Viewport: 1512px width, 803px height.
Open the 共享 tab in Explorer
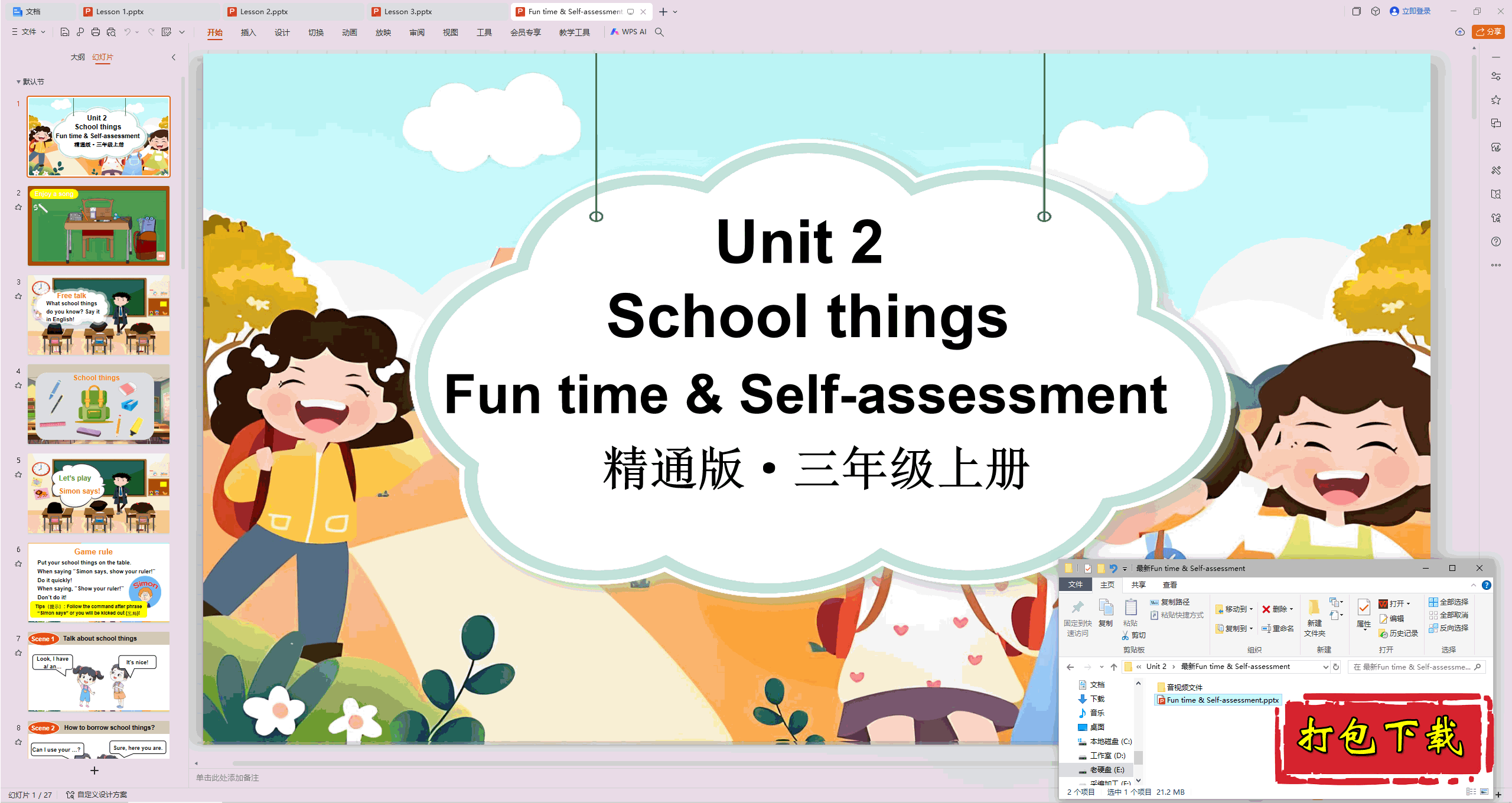pos(1139,585)
